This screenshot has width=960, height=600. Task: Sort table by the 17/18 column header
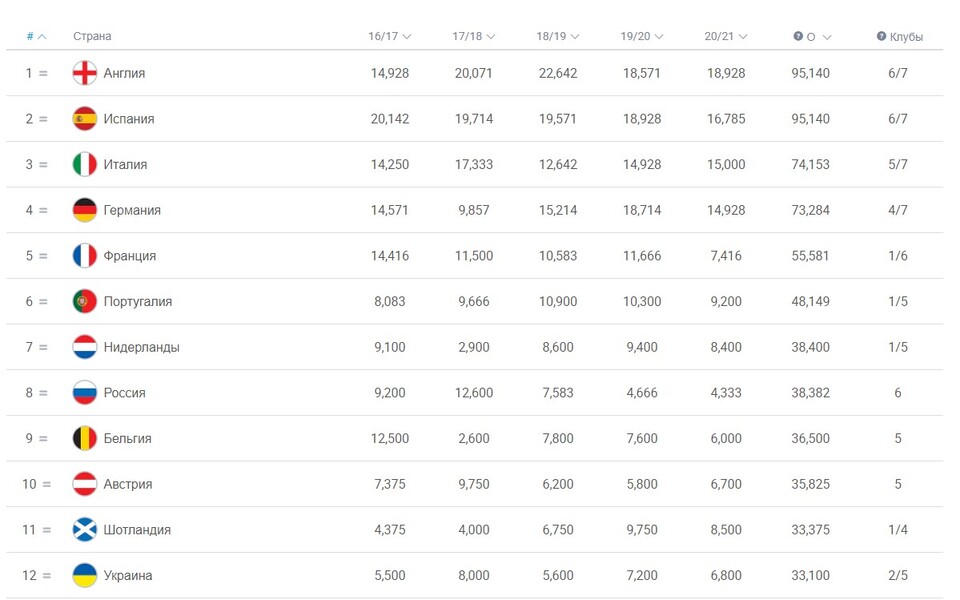[473, 37]
